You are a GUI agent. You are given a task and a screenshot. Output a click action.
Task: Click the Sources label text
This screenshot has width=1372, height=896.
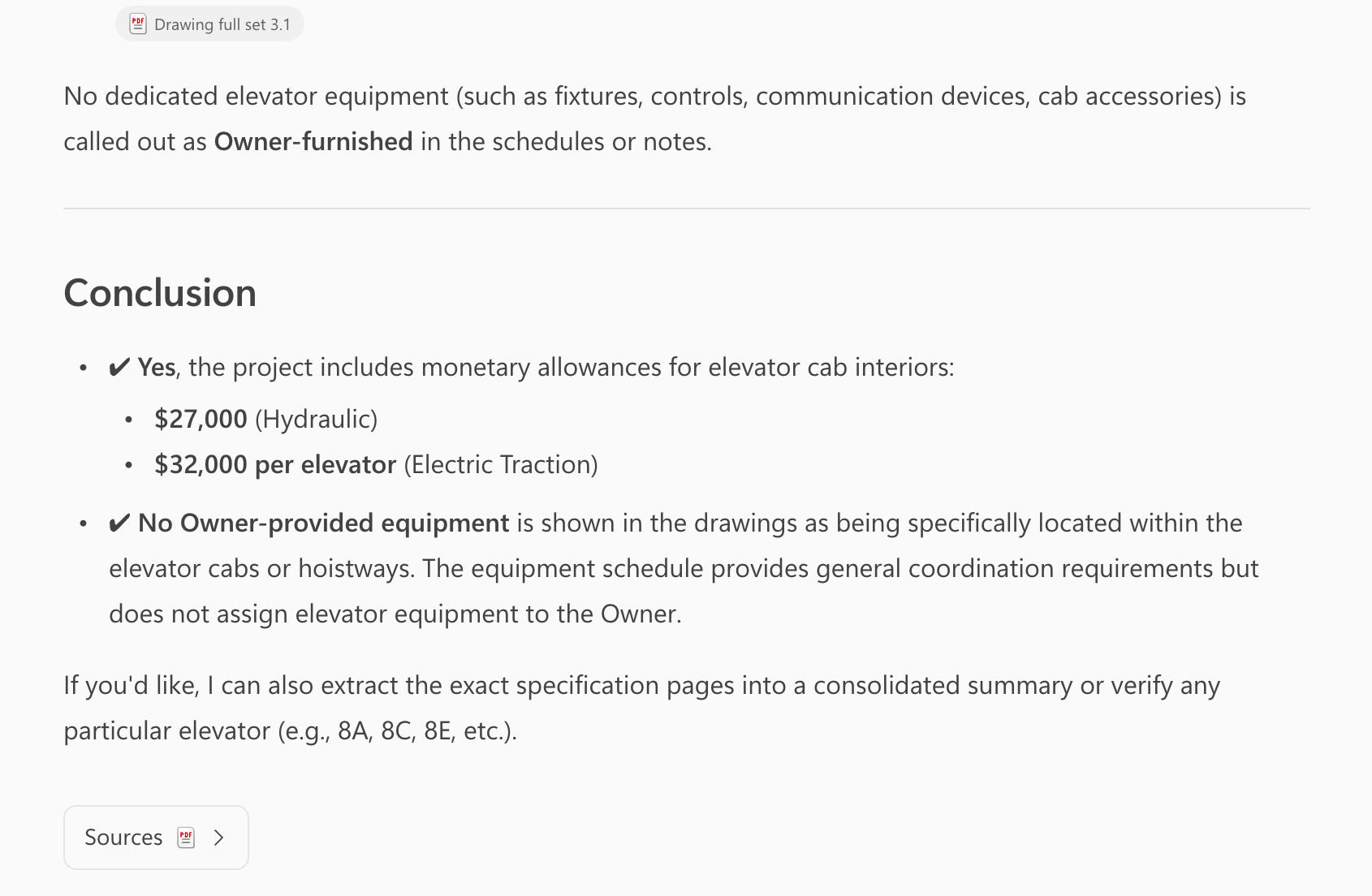coord(123,838)
